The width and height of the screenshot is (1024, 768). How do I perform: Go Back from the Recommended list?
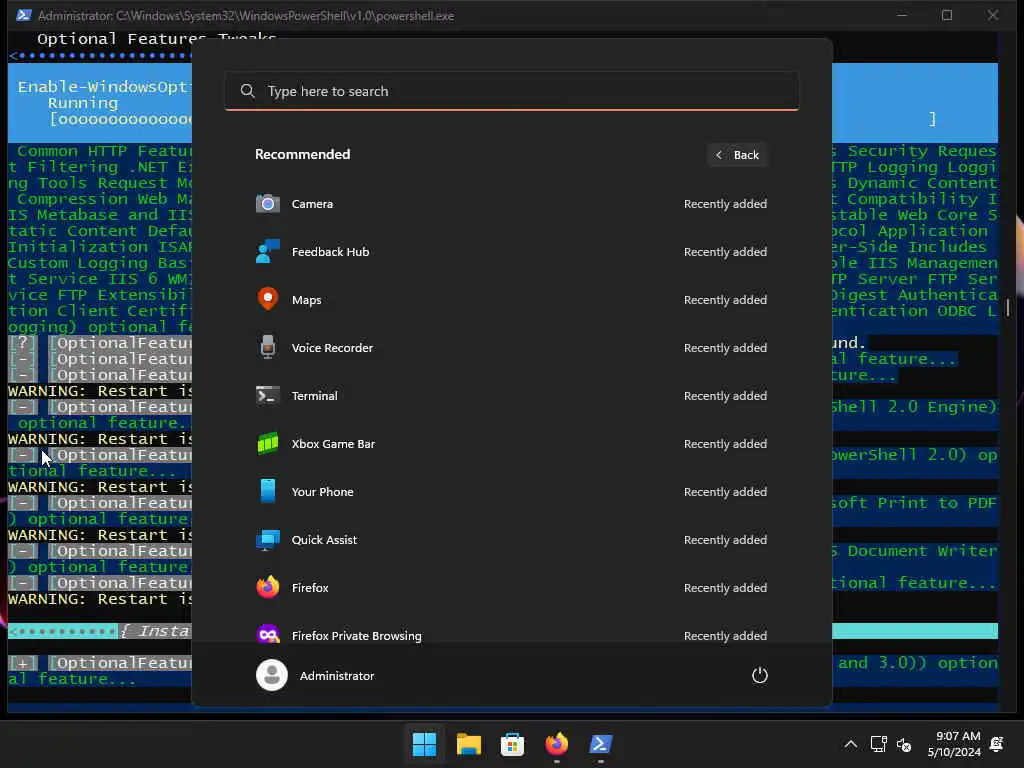pos(737,155)
